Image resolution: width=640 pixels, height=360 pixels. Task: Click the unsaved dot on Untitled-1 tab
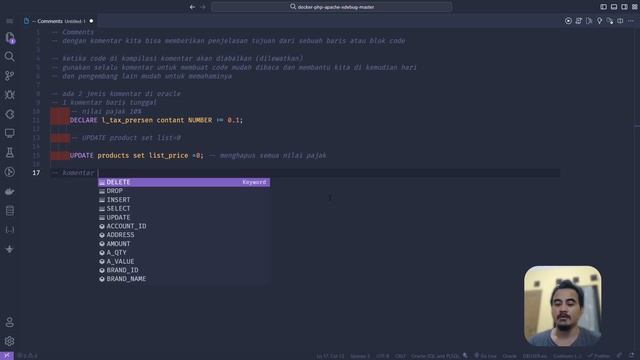[91, 21]
